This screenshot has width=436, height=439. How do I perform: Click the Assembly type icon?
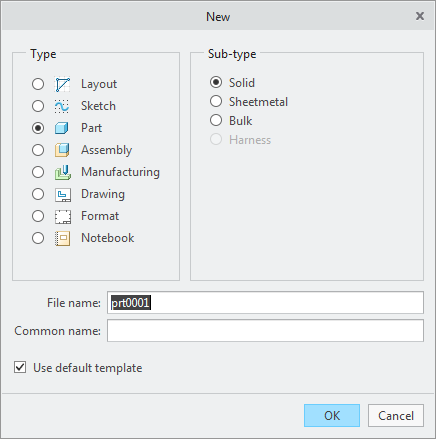62,150
